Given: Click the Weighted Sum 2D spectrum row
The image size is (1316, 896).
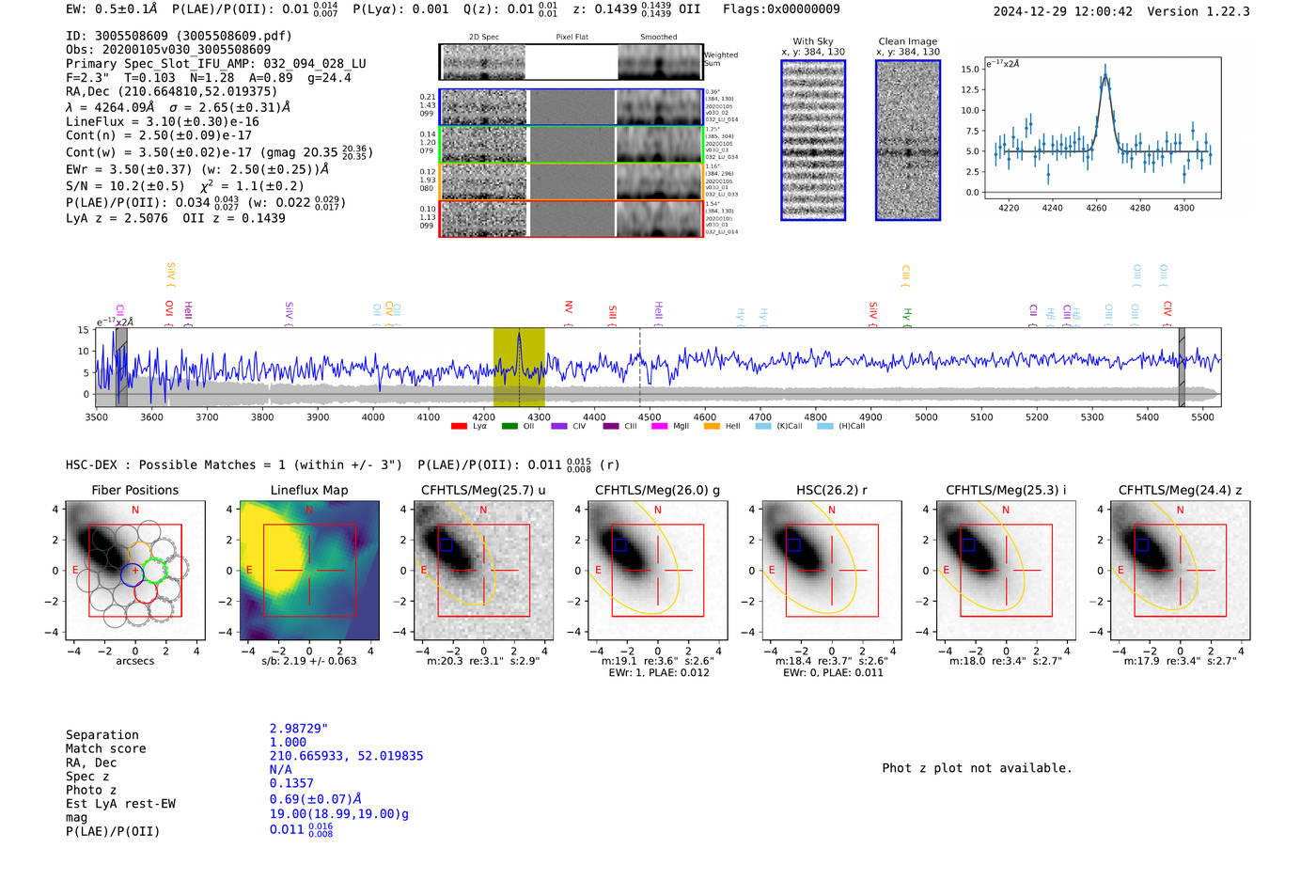Looking at the screenshot, I should click(571, 62).
